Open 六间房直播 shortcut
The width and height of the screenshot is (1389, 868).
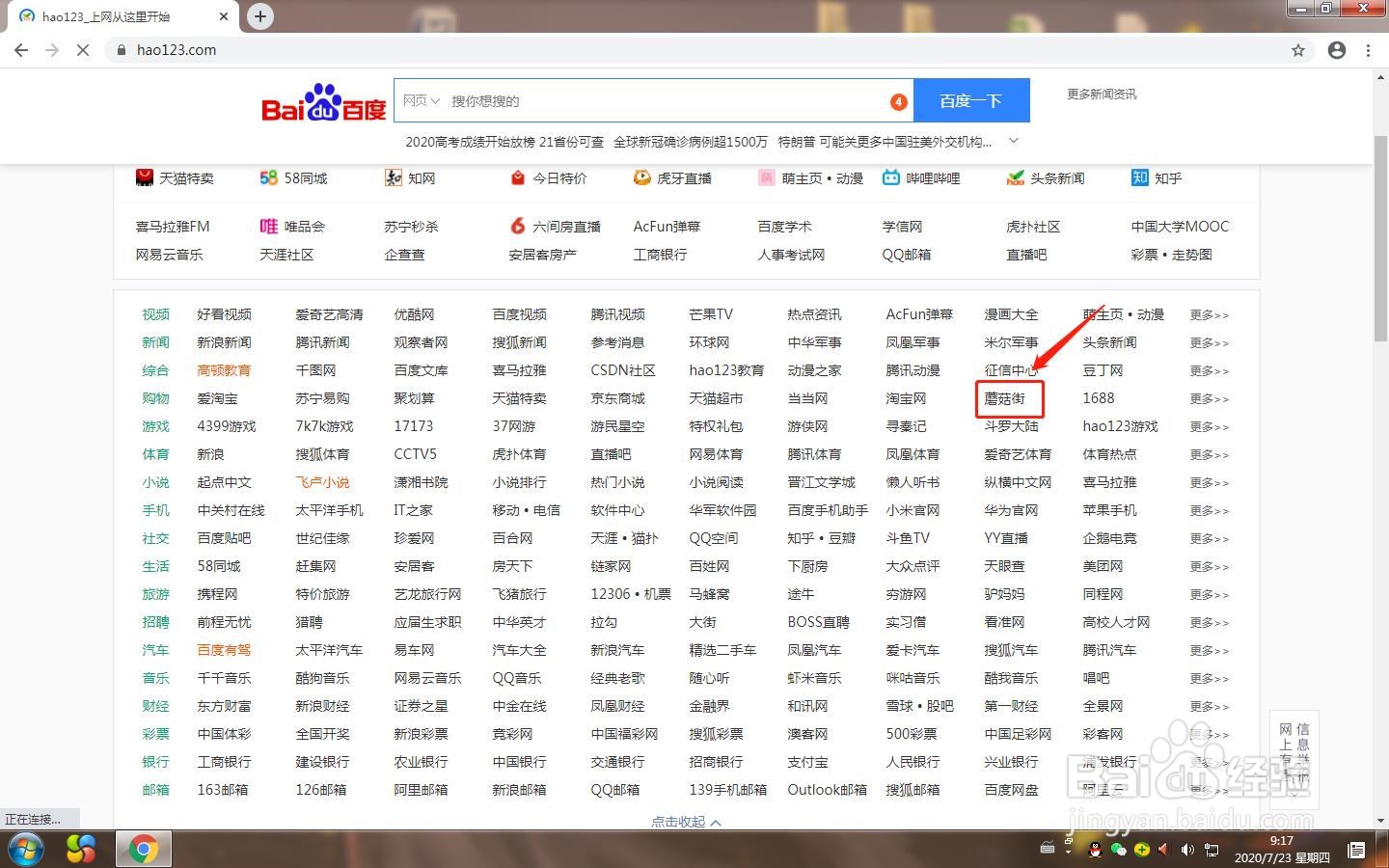click(x=555, y=227)
